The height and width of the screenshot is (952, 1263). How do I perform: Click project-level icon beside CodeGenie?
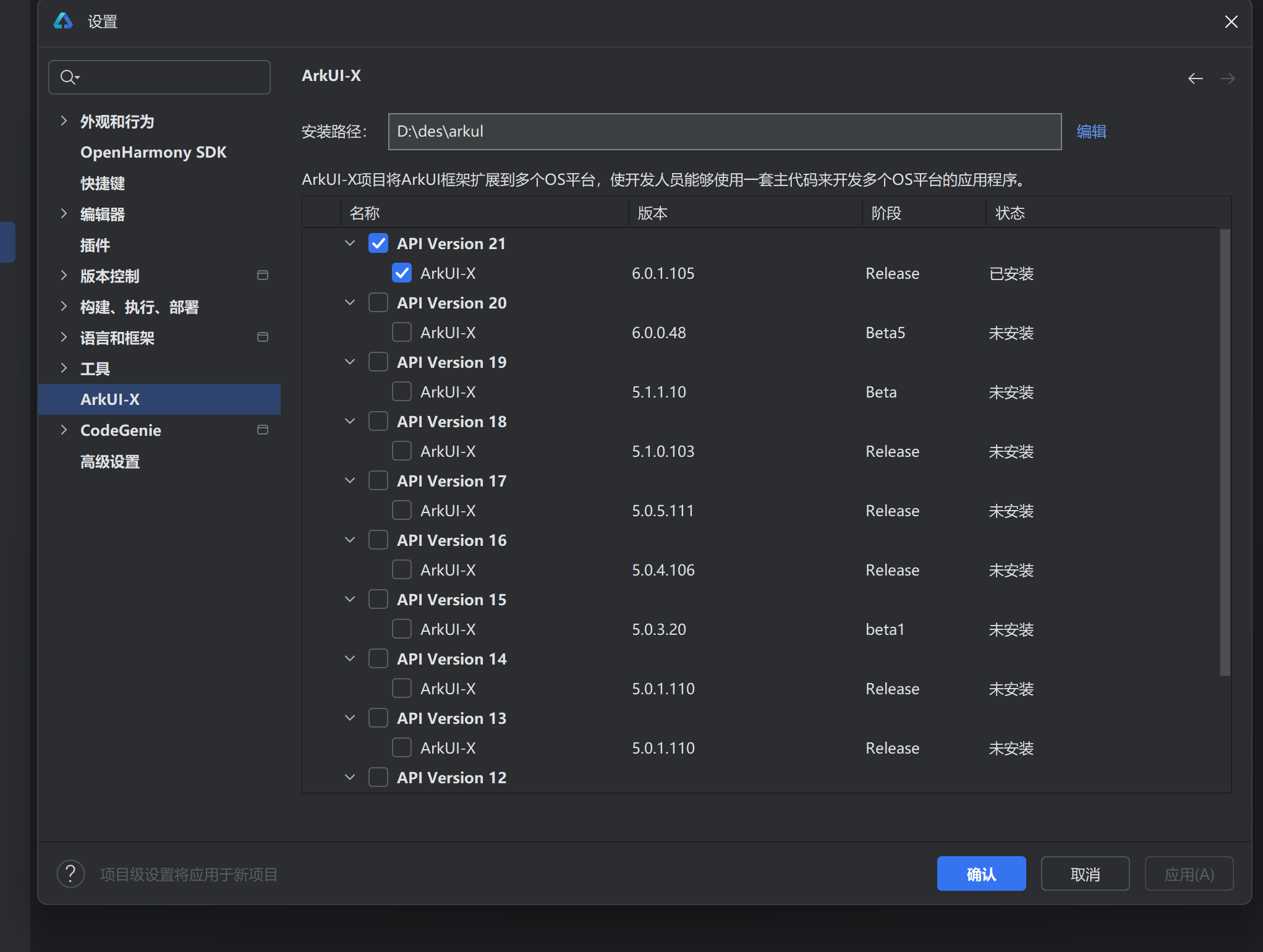(x=263, y=430)
